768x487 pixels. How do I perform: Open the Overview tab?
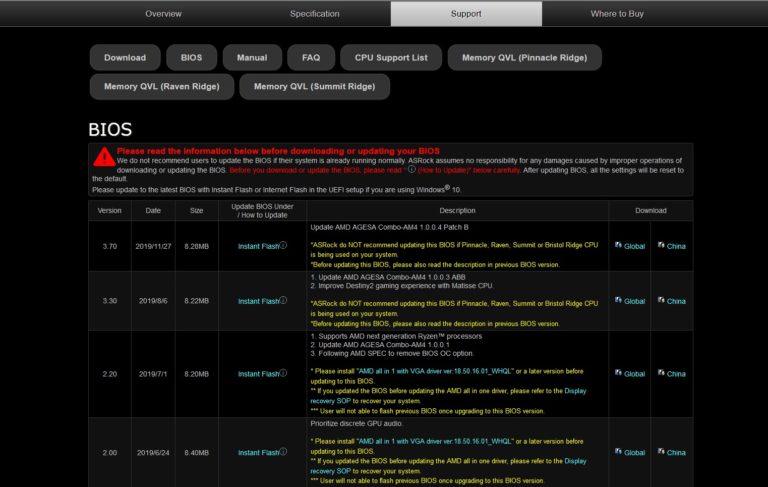tap(163, 14)
